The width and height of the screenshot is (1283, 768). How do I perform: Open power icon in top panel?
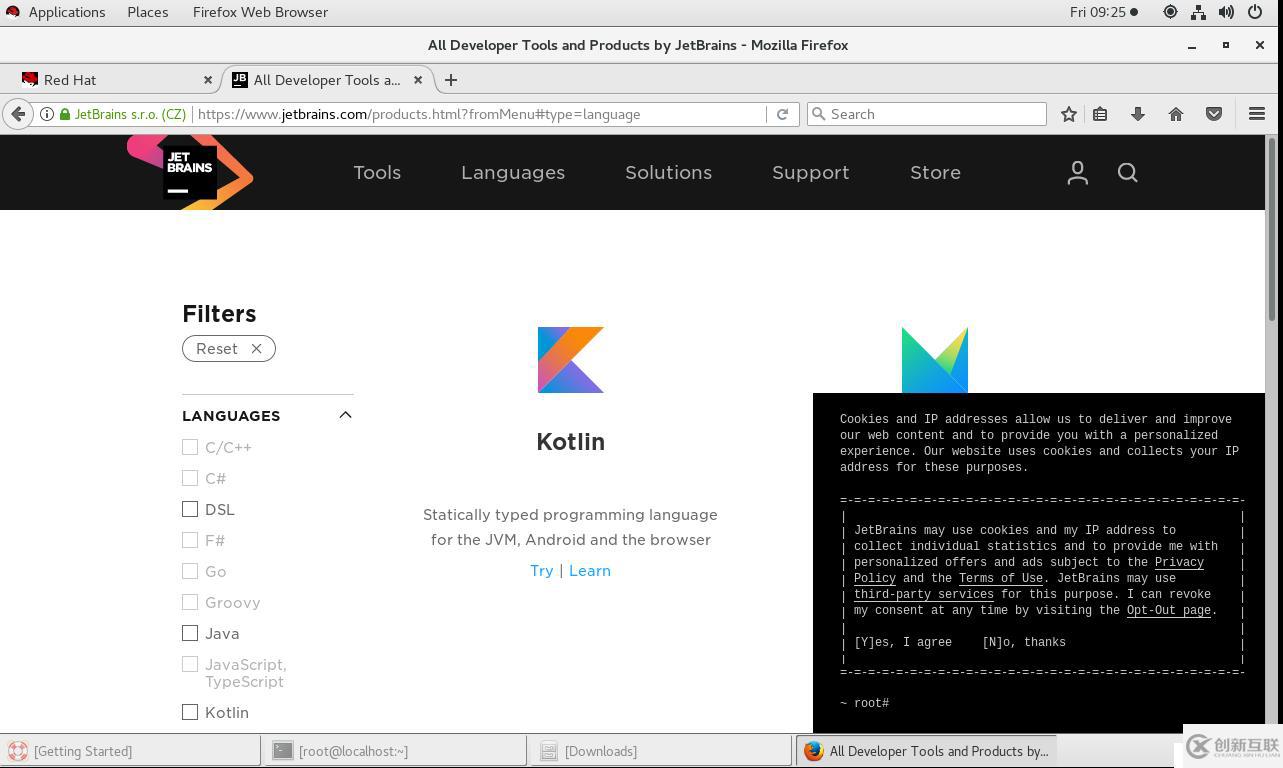pyautogui.click(x=1255, y=12)
